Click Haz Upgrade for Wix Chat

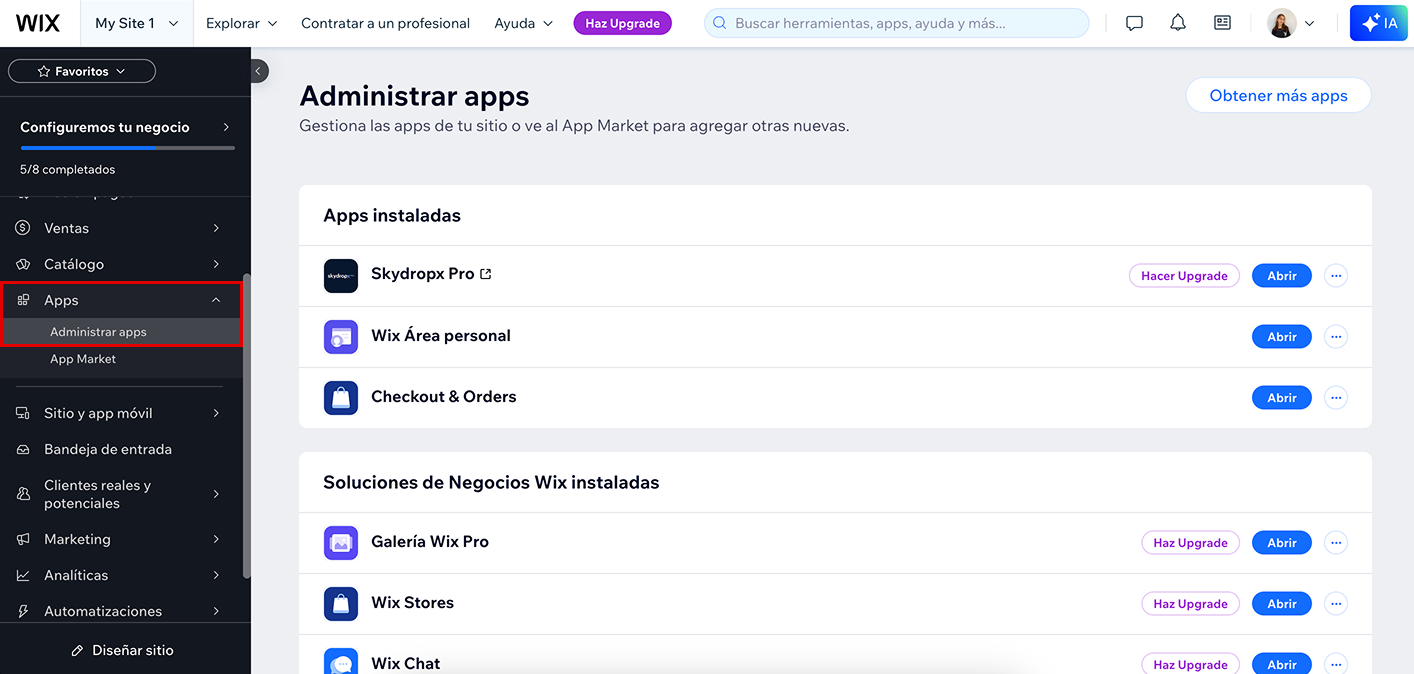(x=1190, y=664)
